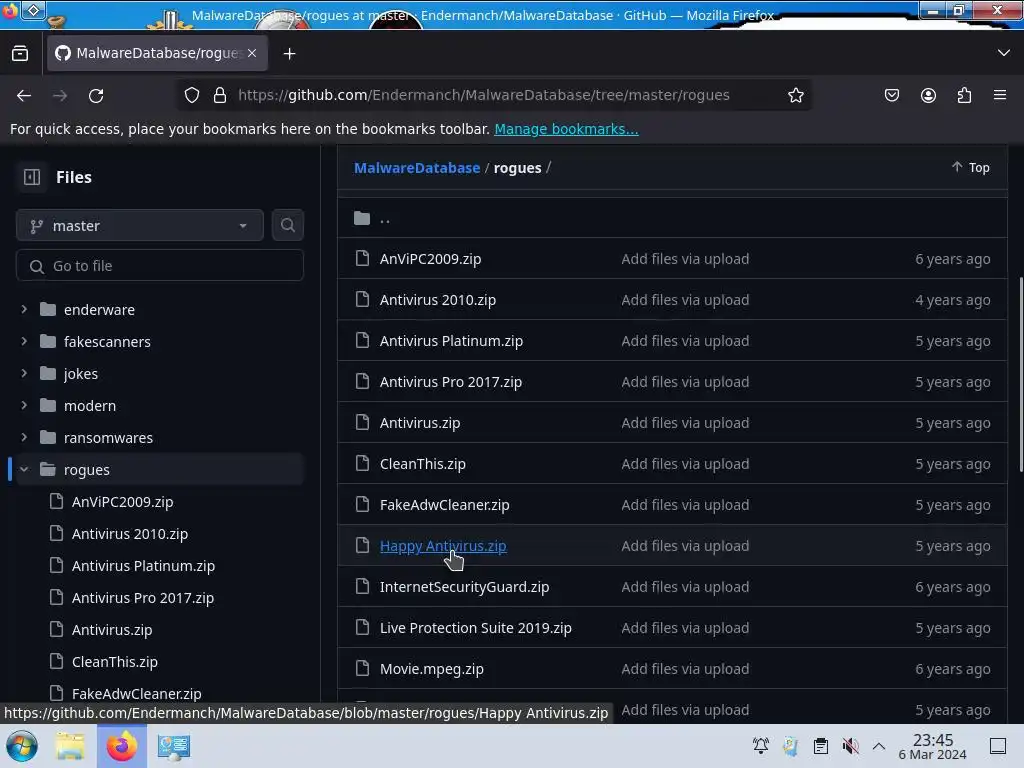Close the MalwareDatabase/rogues tab

pyautogui.click(x=252, y=53)
